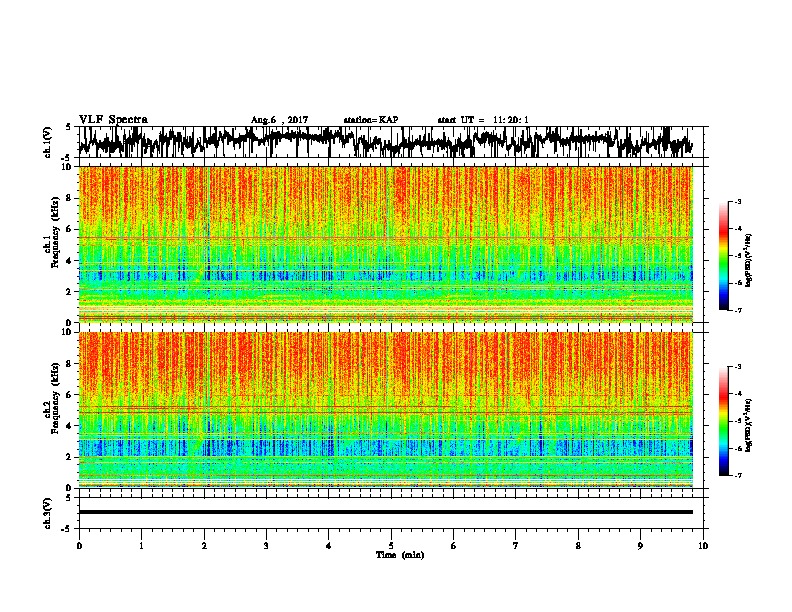Click time-axis tick label "5"
792x612 pixels.
391,546
